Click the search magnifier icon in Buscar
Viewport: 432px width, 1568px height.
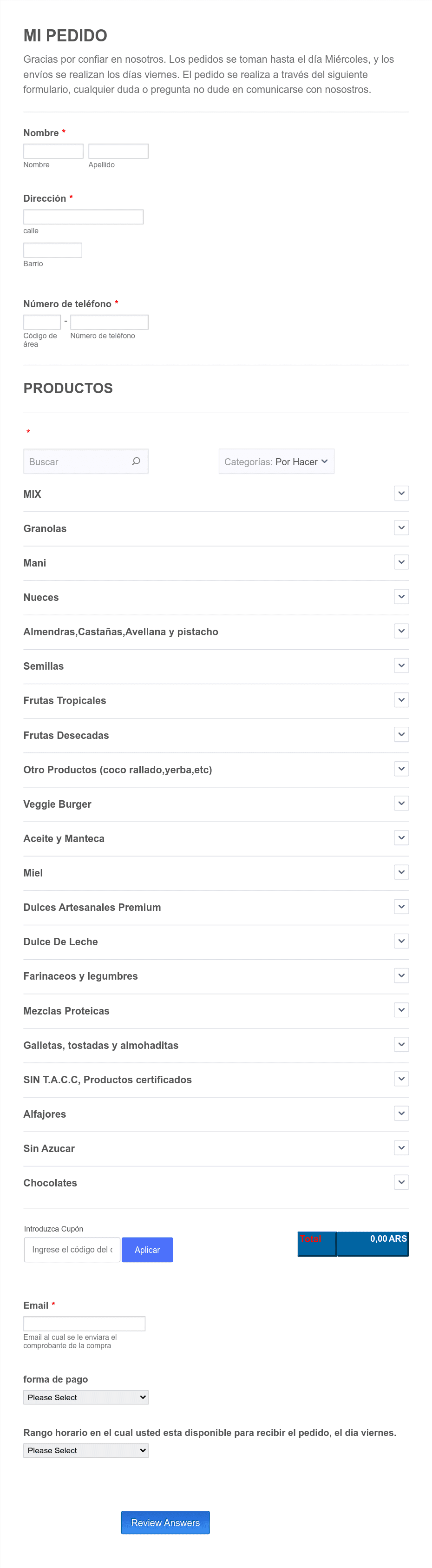136,461
